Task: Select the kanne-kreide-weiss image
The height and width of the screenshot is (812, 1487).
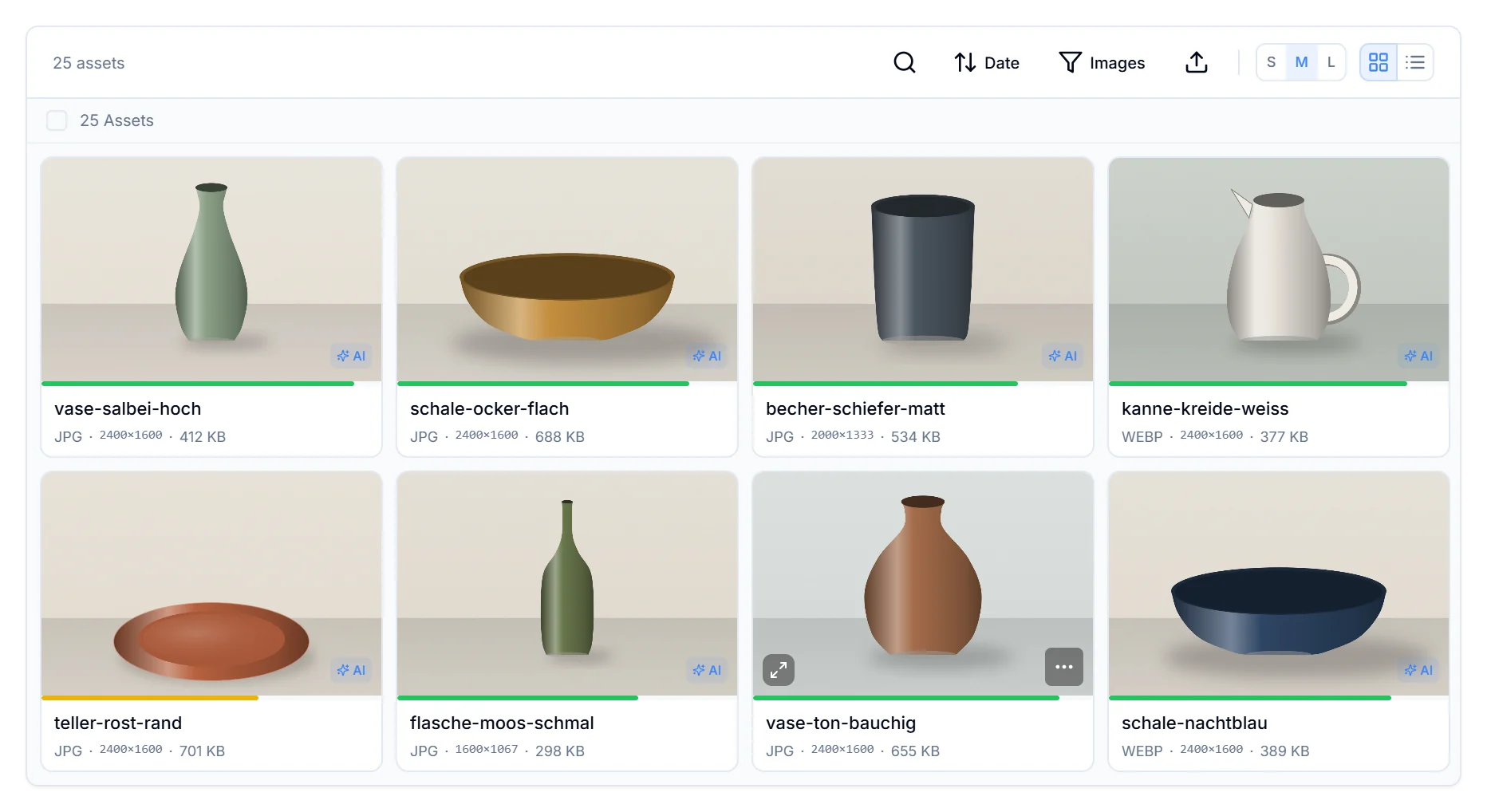Action: pos(1279,270)
